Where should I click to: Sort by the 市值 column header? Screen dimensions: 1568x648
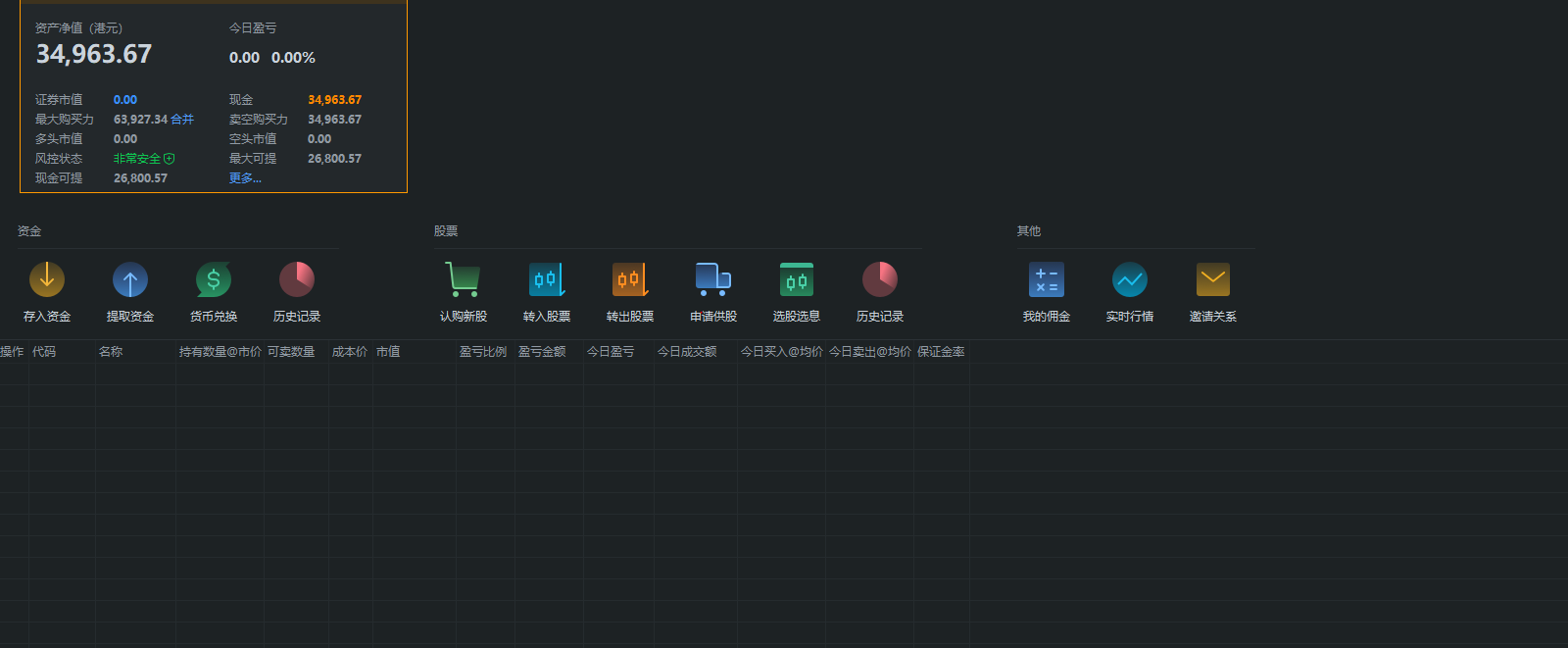click(388, 352)
